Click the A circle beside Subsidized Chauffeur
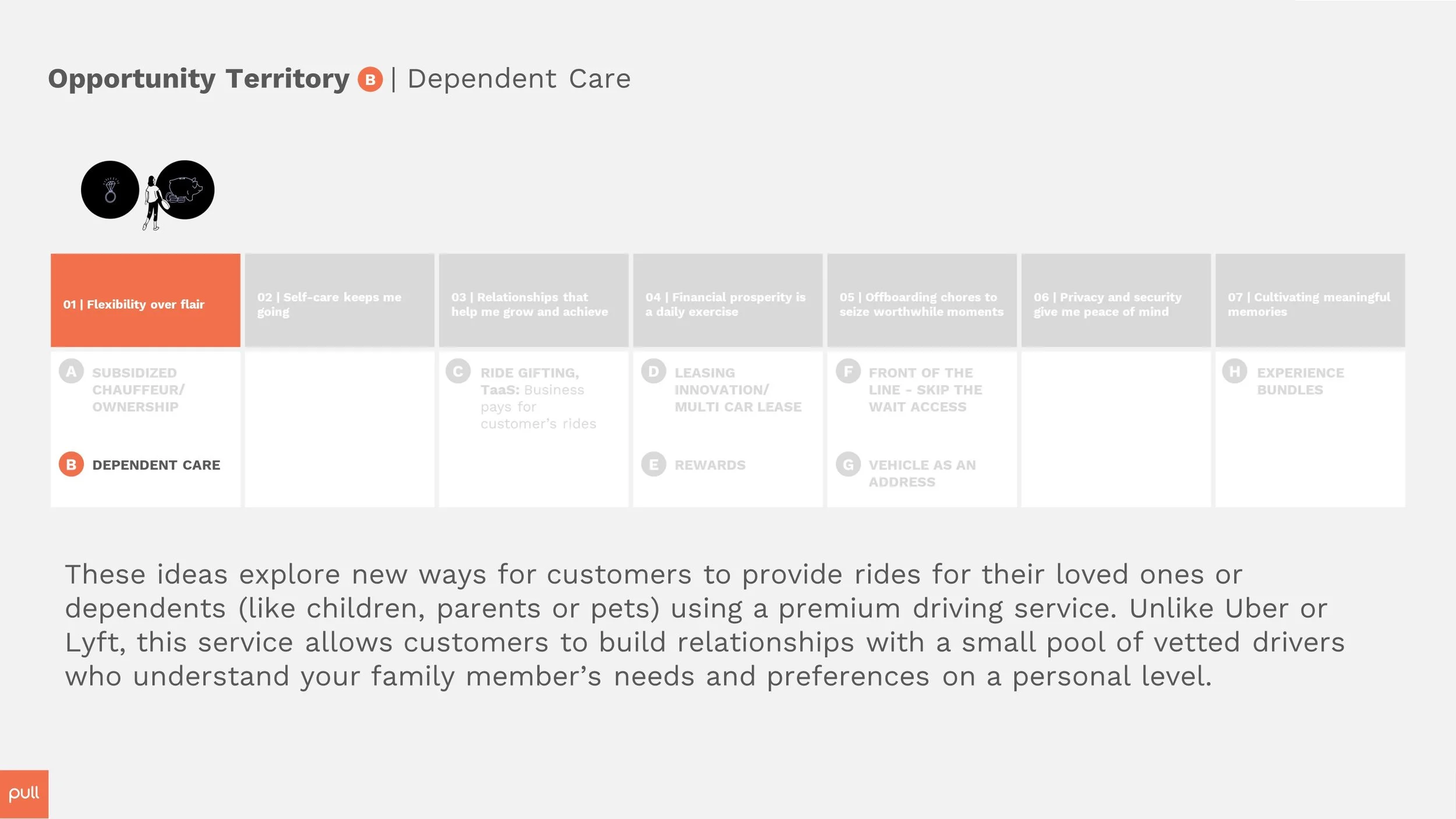Viewport: 1456px width, 819px height. click(x=71, y=371)
